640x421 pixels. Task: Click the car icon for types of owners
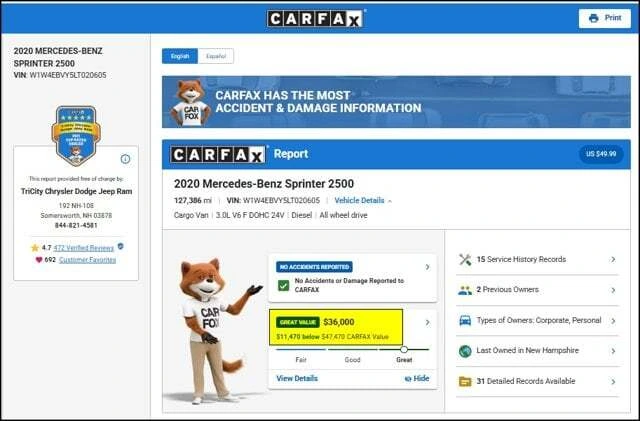tap(465, 321)
